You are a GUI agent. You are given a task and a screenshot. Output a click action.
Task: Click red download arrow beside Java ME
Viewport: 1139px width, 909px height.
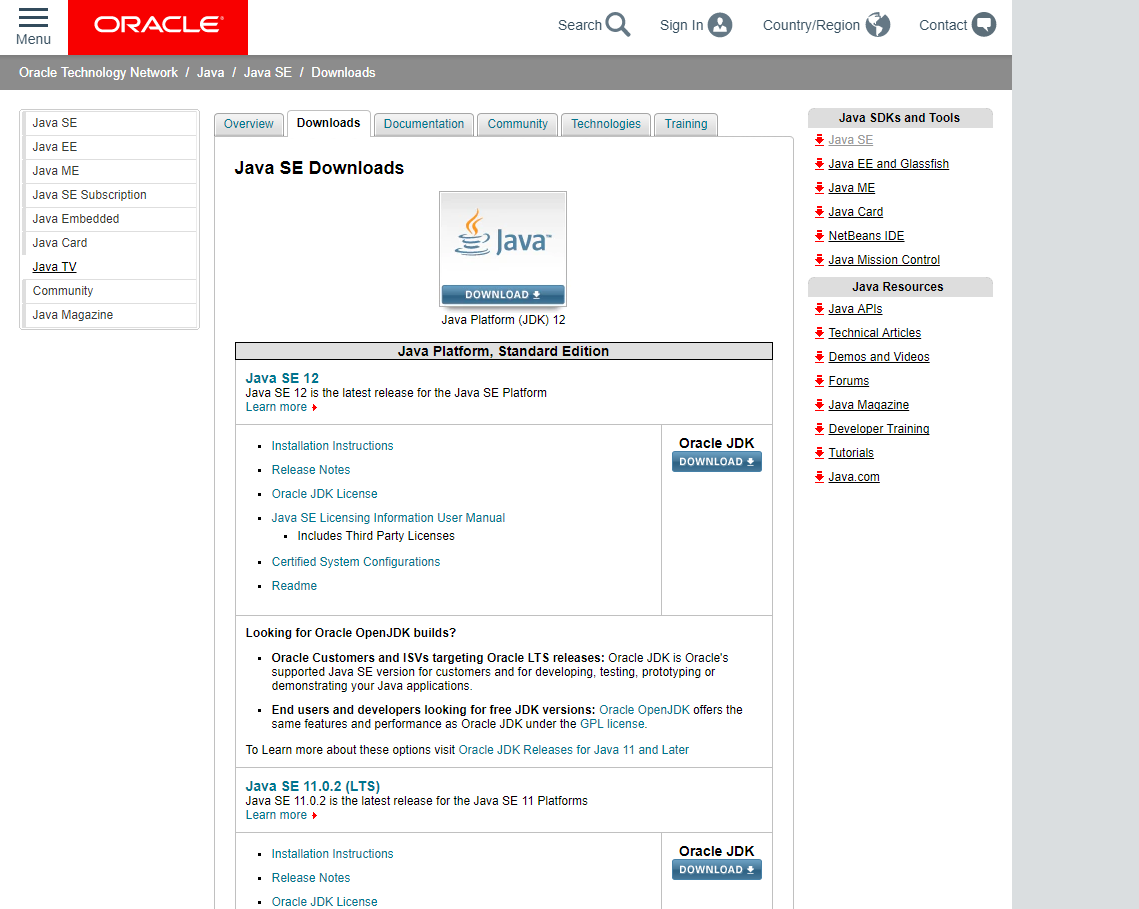819,188
